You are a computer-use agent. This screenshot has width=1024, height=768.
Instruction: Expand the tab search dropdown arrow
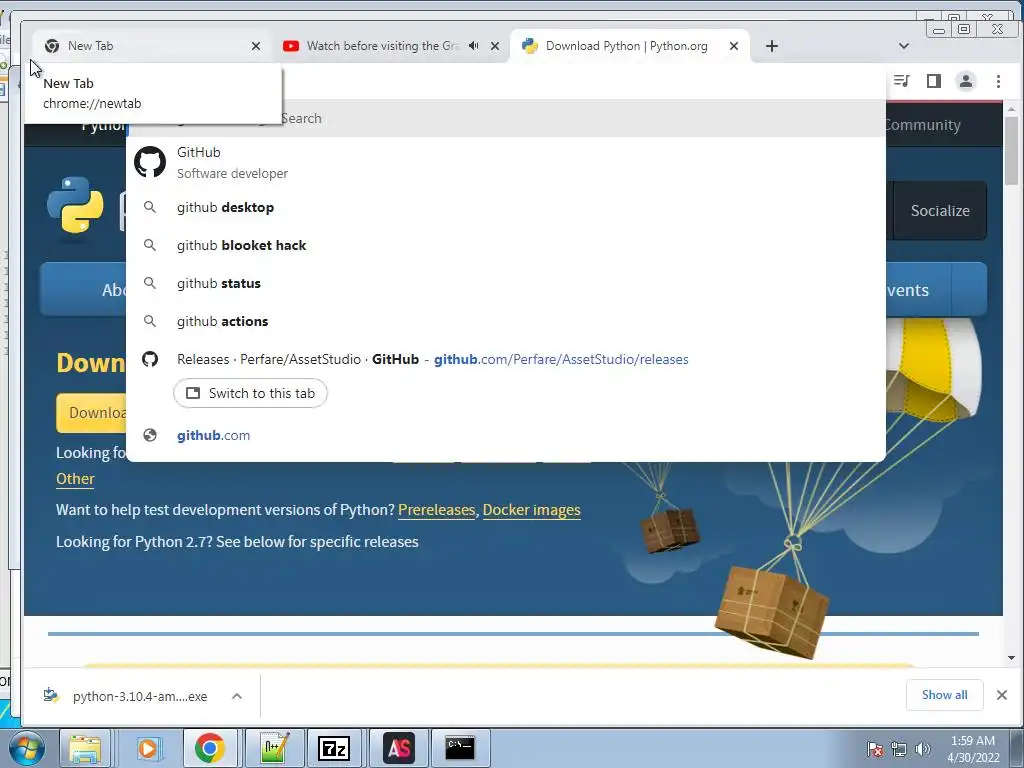pos(904,46)
